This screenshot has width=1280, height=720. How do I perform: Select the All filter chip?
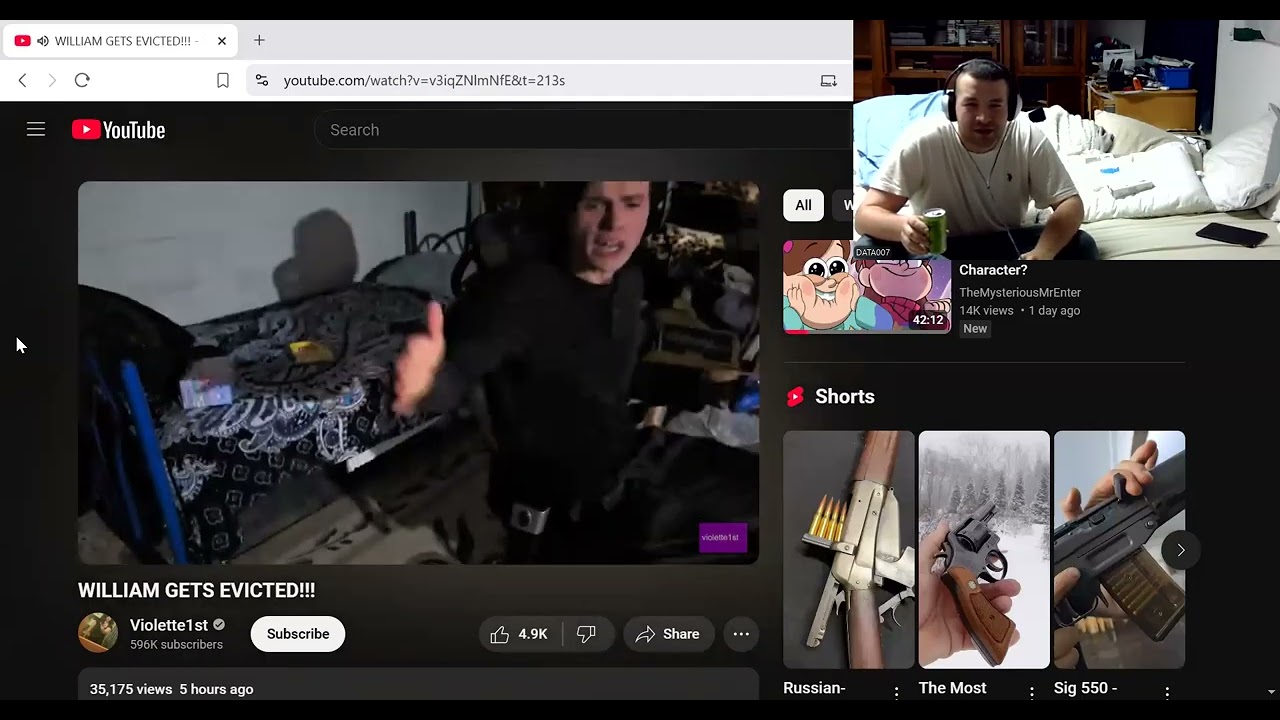(x=803, y=205)
